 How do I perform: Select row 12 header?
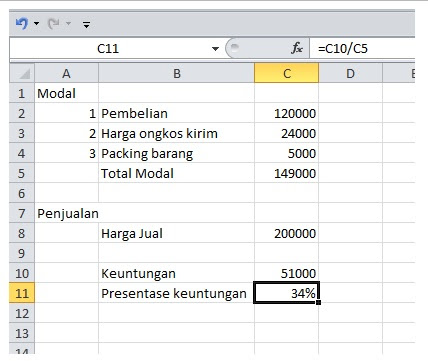[x=22, y=313]
